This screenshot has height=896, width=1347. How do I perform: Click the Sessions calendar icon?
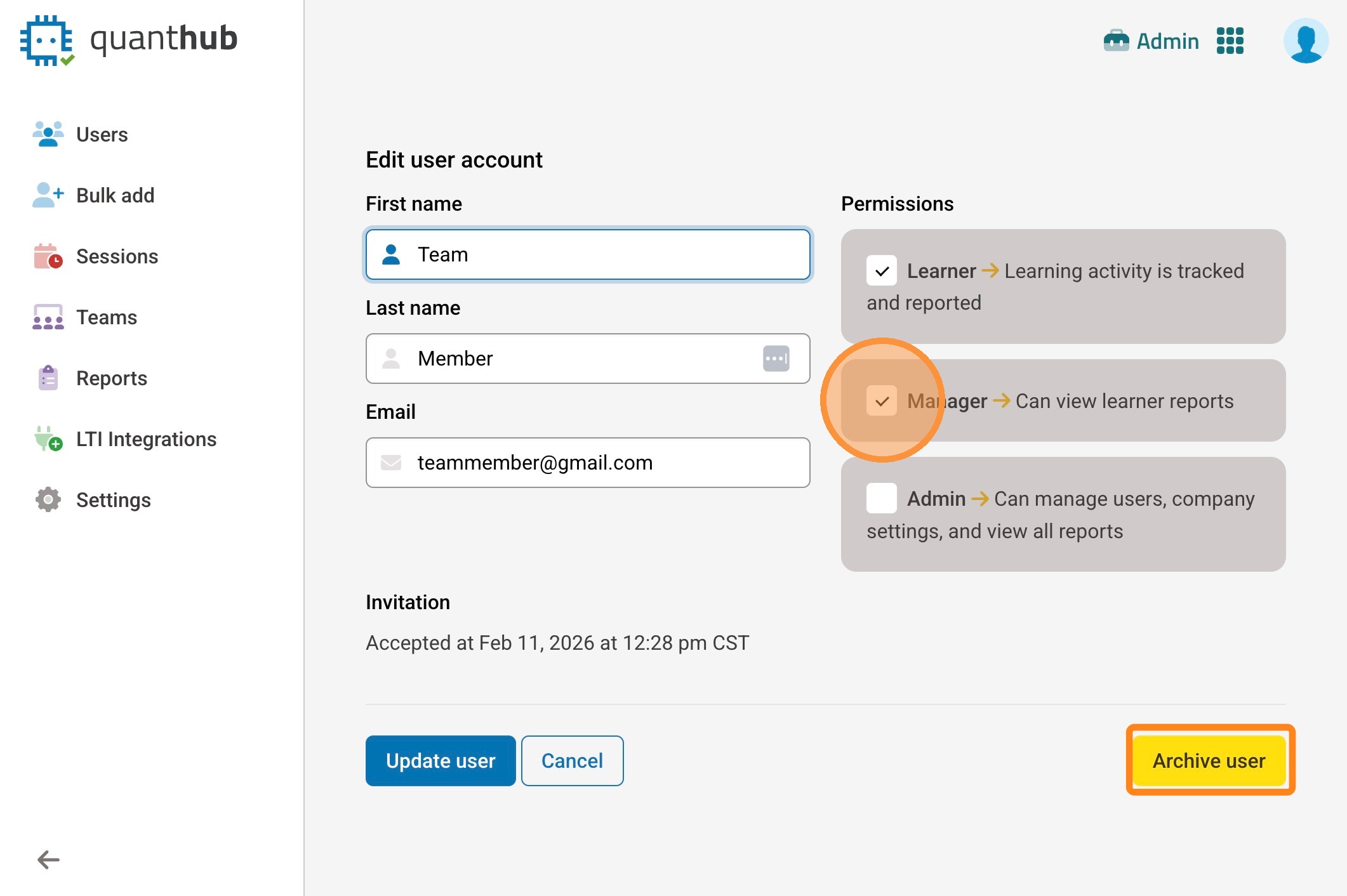(x=48, y=256)
